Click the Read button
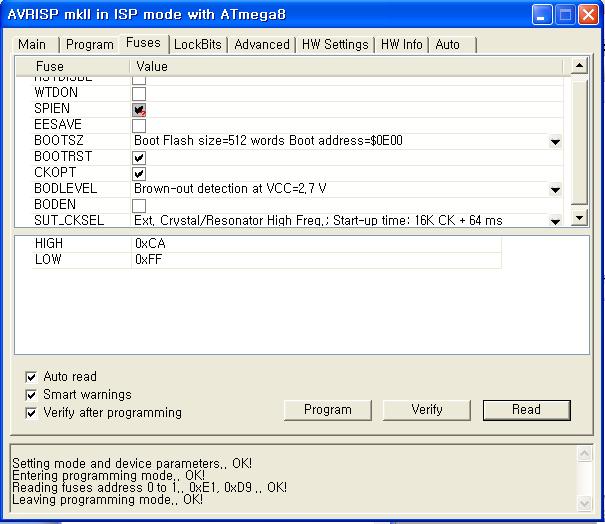 click(526, 410)
